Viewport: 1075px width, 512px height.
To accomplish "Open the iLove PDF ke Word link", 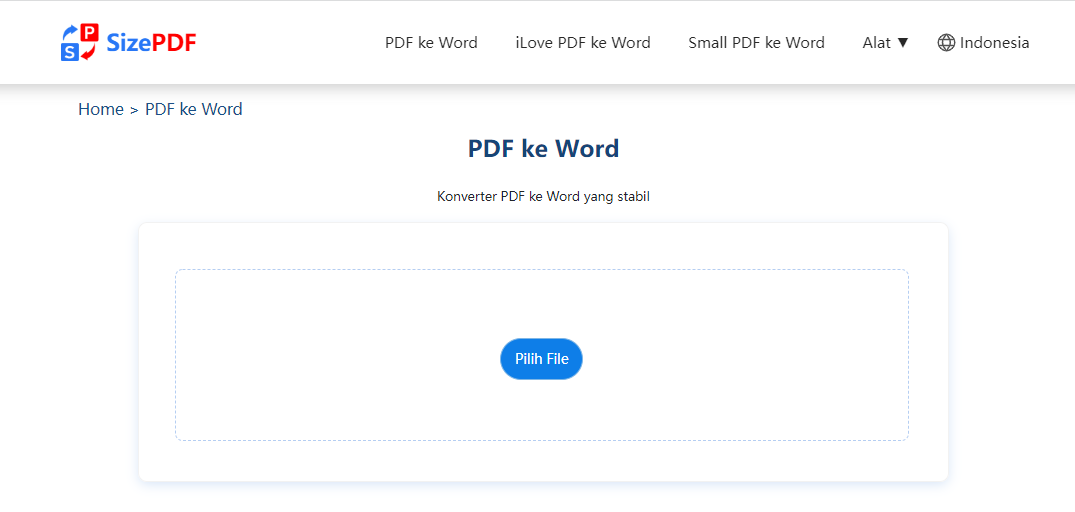I will pyautogui.click(x=583, y=42).
